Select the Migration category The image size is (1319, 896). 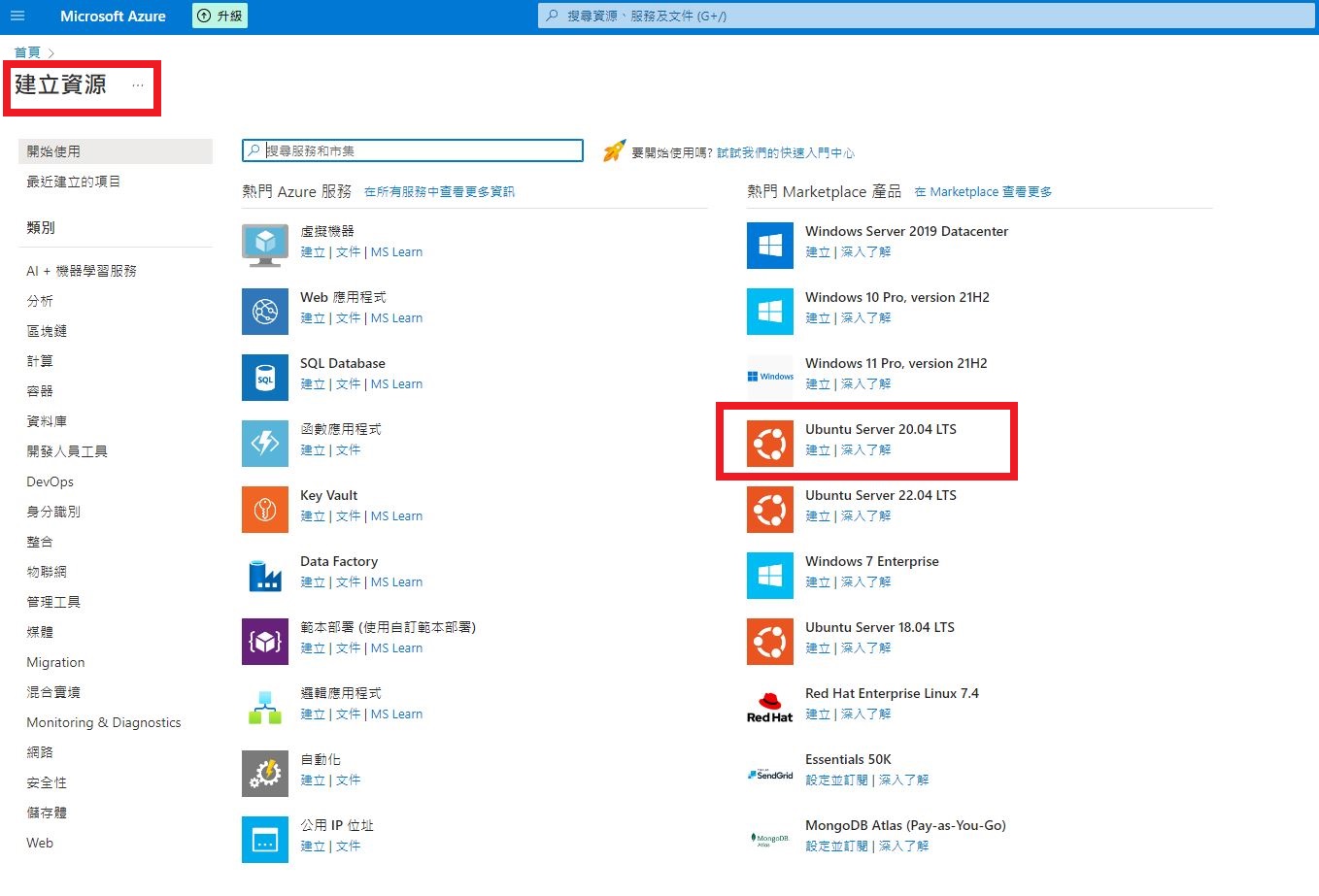55,662
